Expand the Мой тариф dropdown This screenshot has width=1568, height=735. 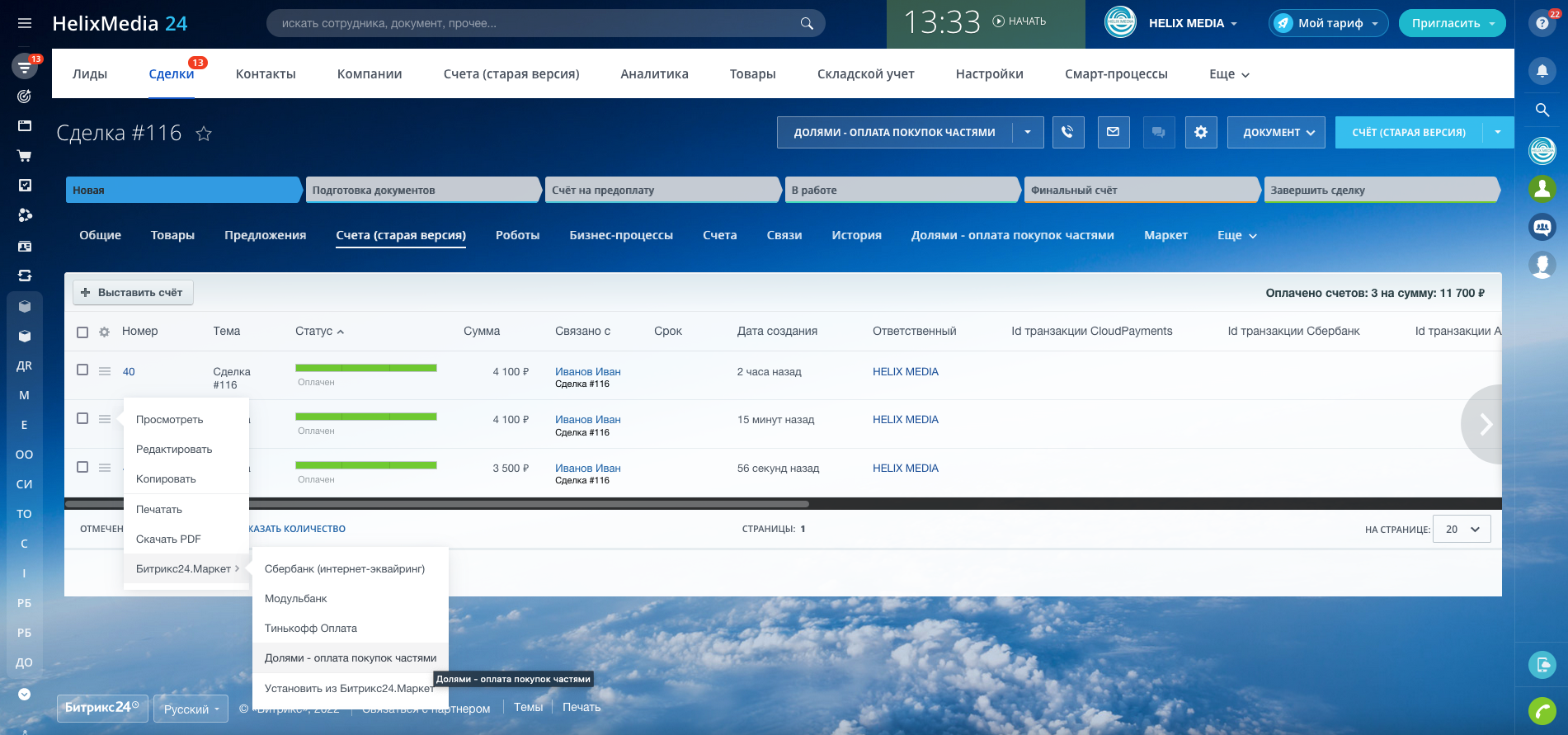(x=1328, y=23)
